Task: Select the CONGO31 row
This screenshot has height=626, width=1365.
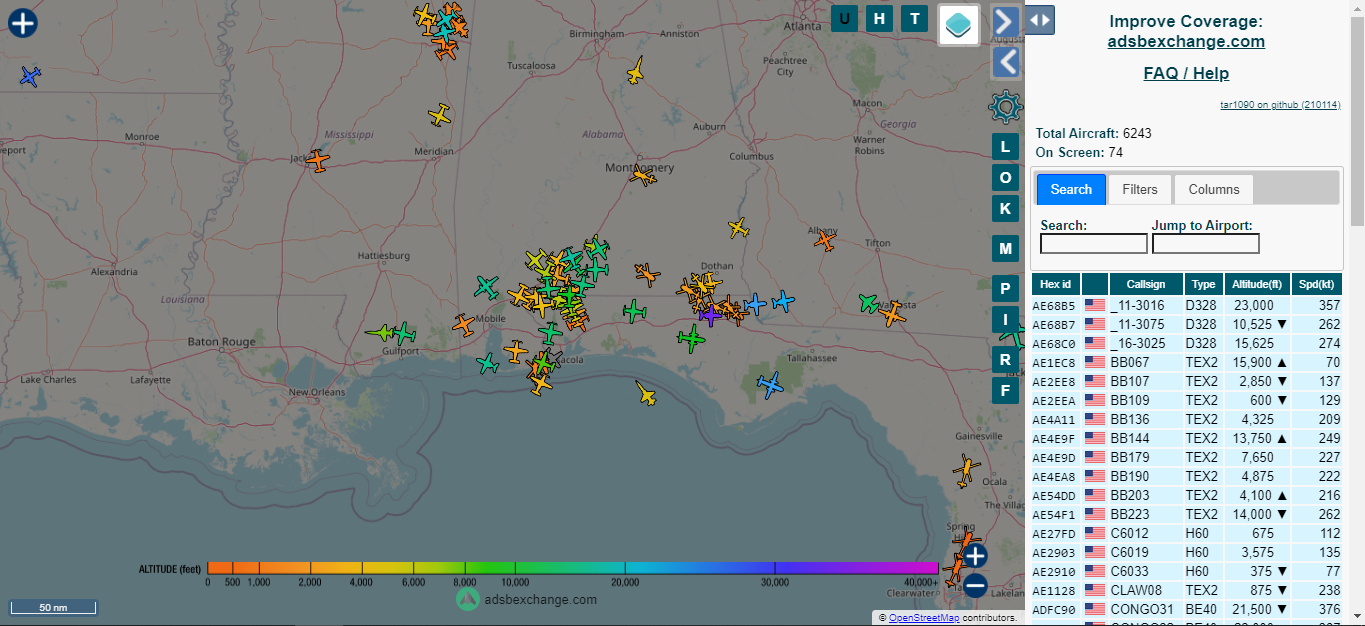Action: tap(1187, 609)
